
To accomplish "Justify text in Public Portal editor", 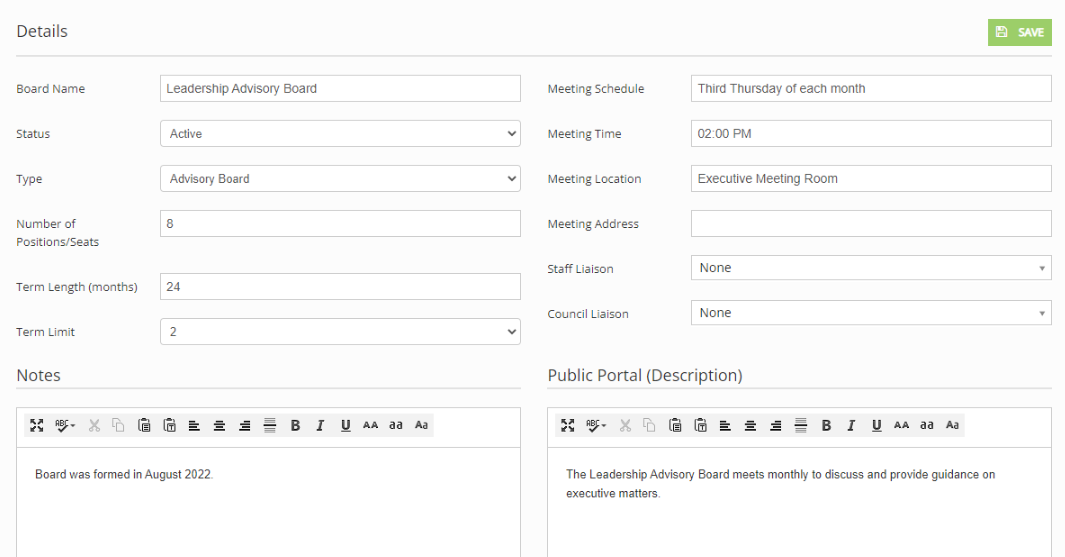I will [x=801, y=425].
